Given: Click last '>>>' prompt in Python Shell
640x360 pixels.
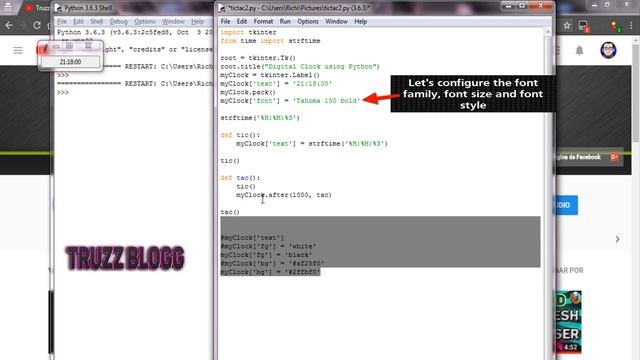Looking at the screenshot, I should [x=63, y=93].
